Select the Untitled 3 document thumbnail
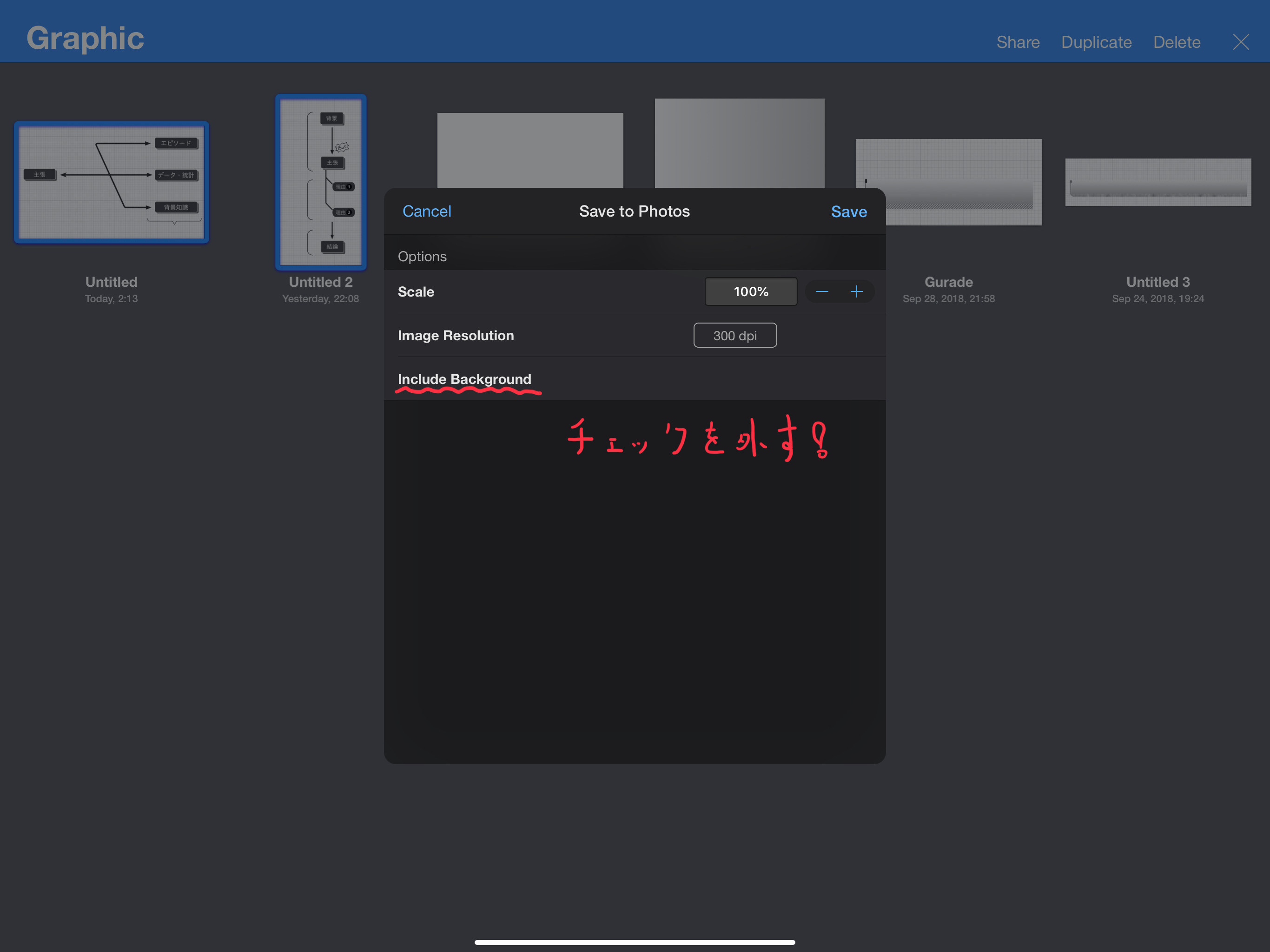 [1158, 182]
